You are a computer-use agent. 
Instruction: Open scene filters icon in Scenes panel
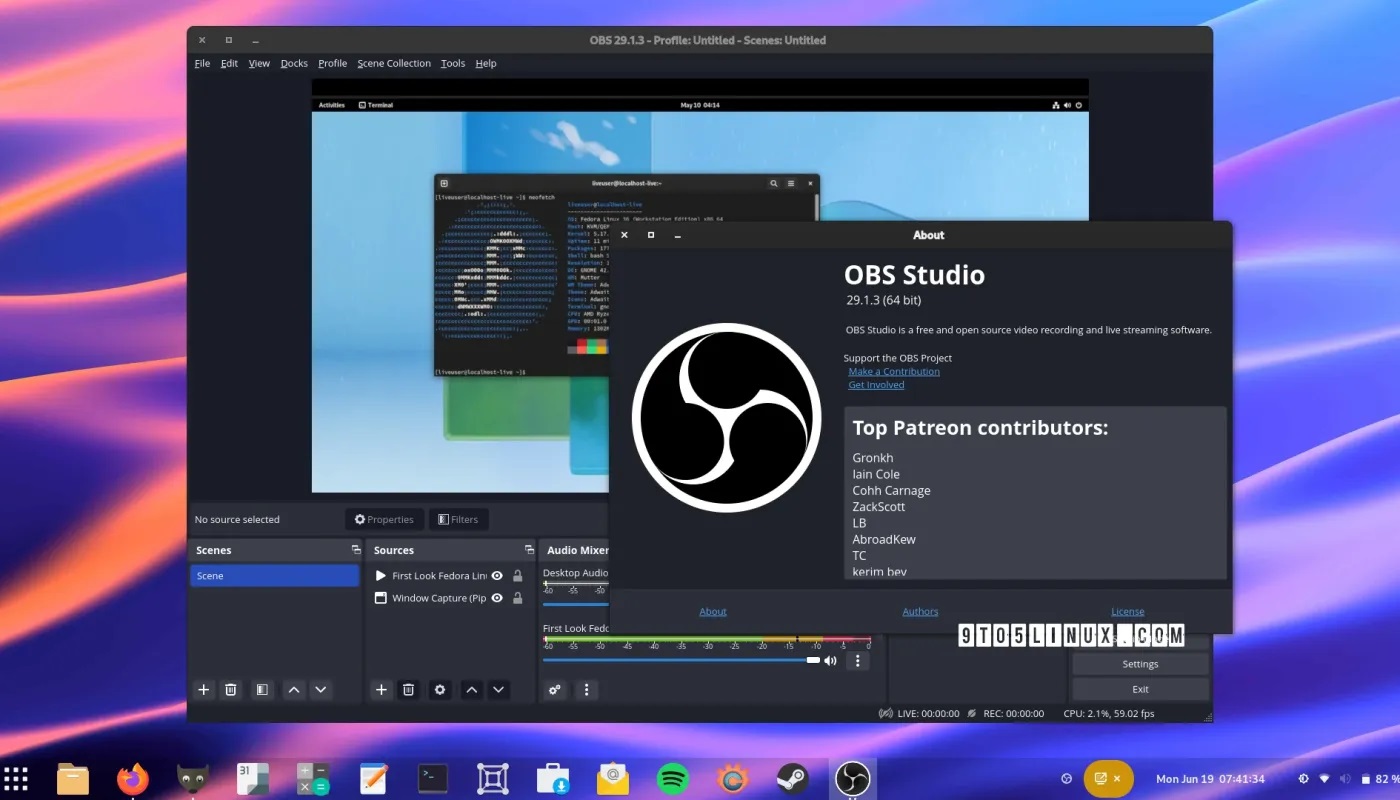[x=261, y=690]
